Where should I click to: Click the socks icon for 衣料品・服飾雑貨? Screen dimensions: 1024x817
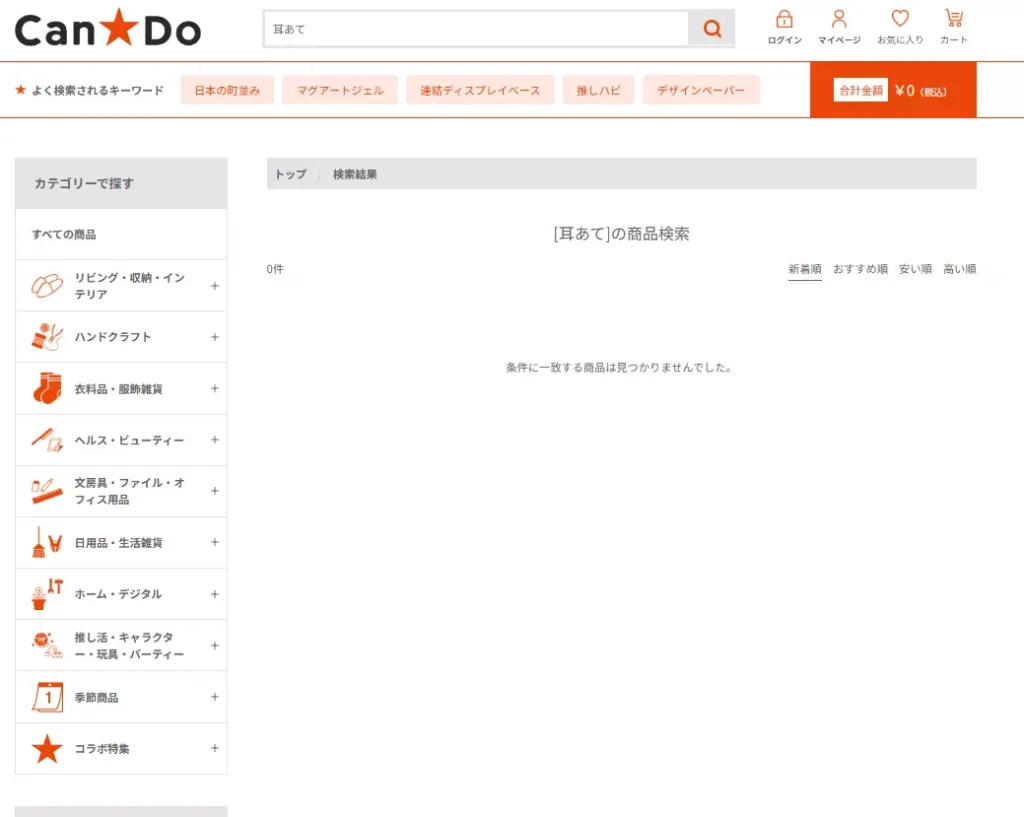[45, 388]
